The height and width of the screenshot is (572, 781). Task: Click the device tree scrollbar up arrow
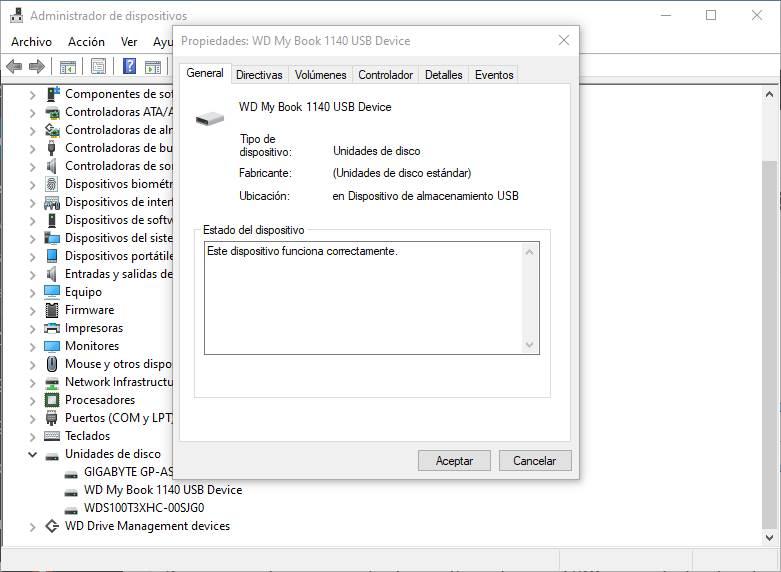[770, 94]
